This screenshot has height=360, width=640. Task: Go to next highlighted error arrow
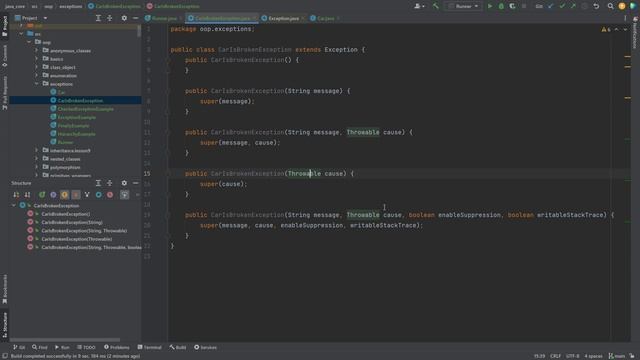point(625,29)
